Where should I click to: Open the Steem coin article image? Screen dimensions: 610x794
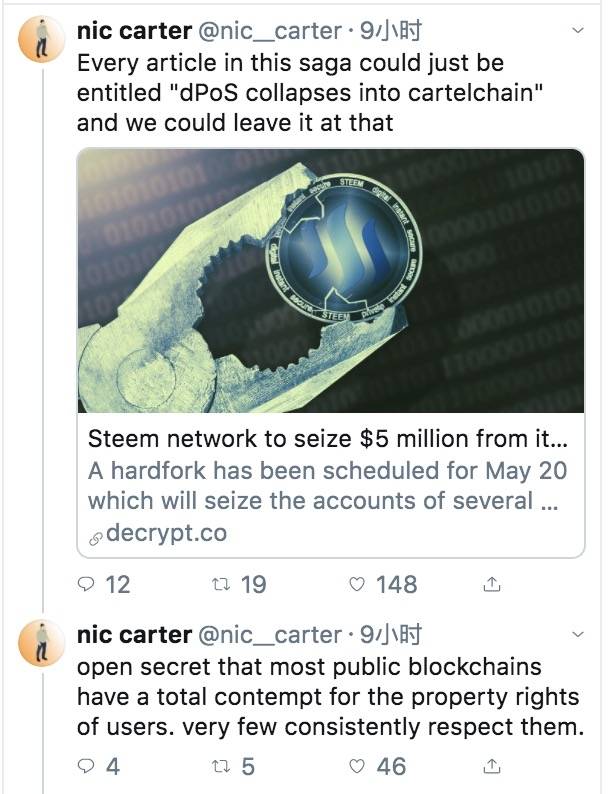331,281
